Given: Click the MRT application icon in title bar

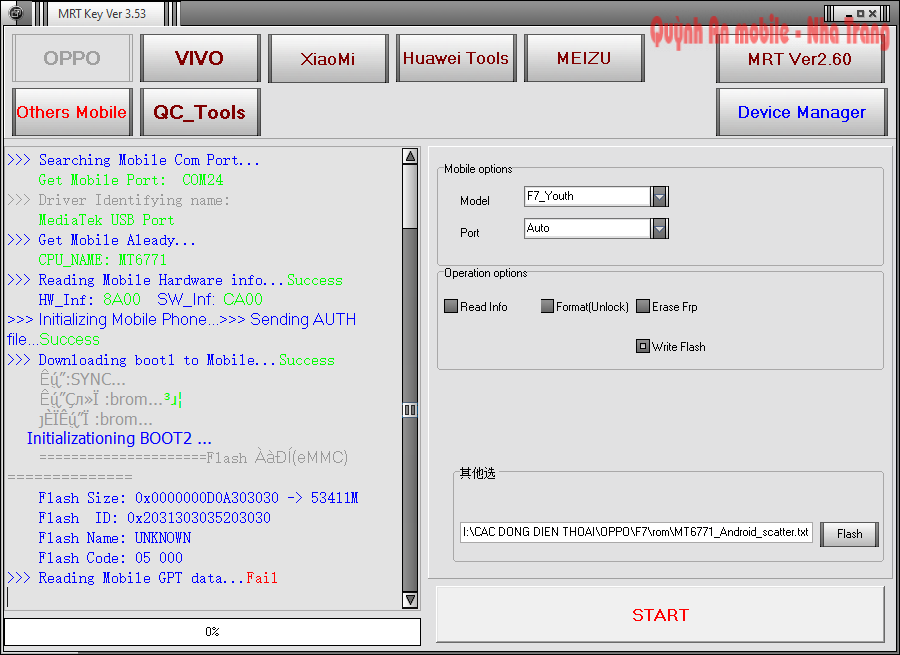Looking at the screenshot, I should pos(15,13).
